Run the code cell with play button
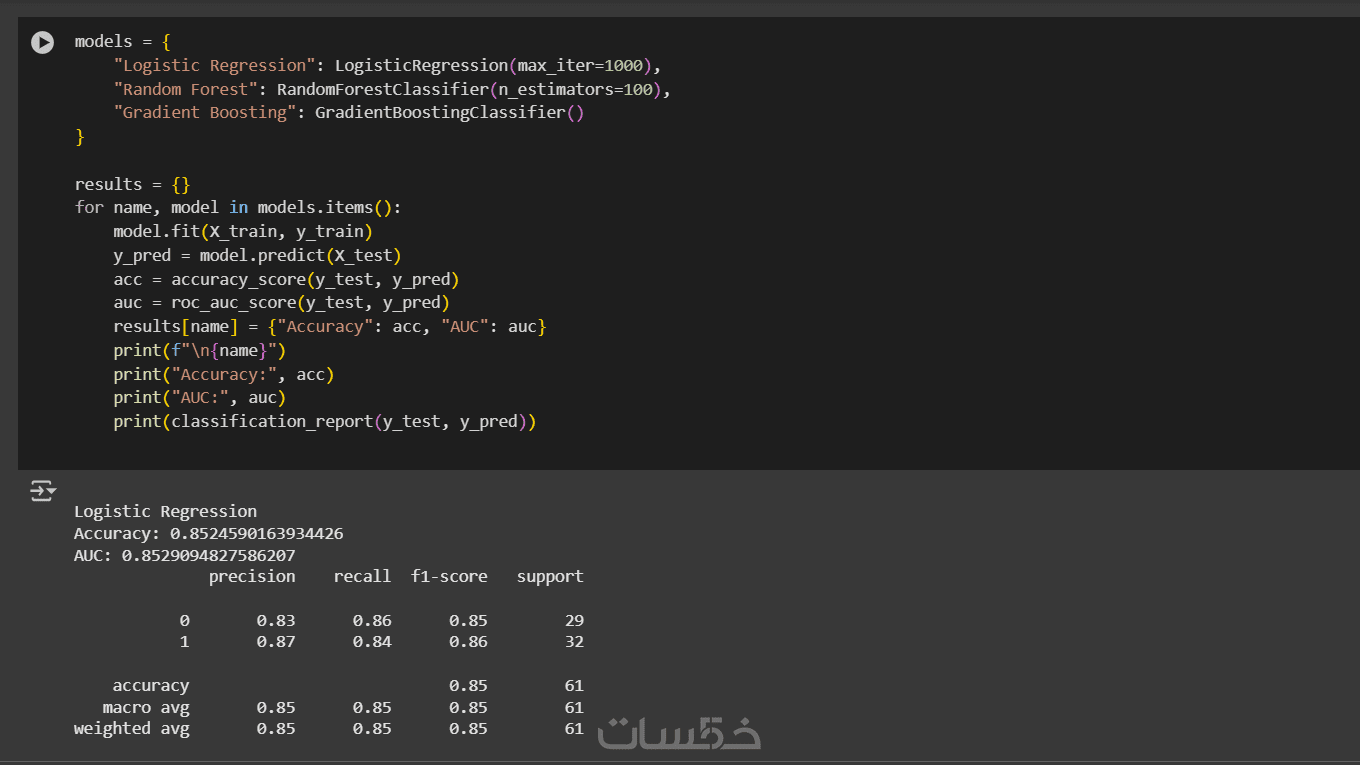This screenshot has height=765, width=1360. 42,42
